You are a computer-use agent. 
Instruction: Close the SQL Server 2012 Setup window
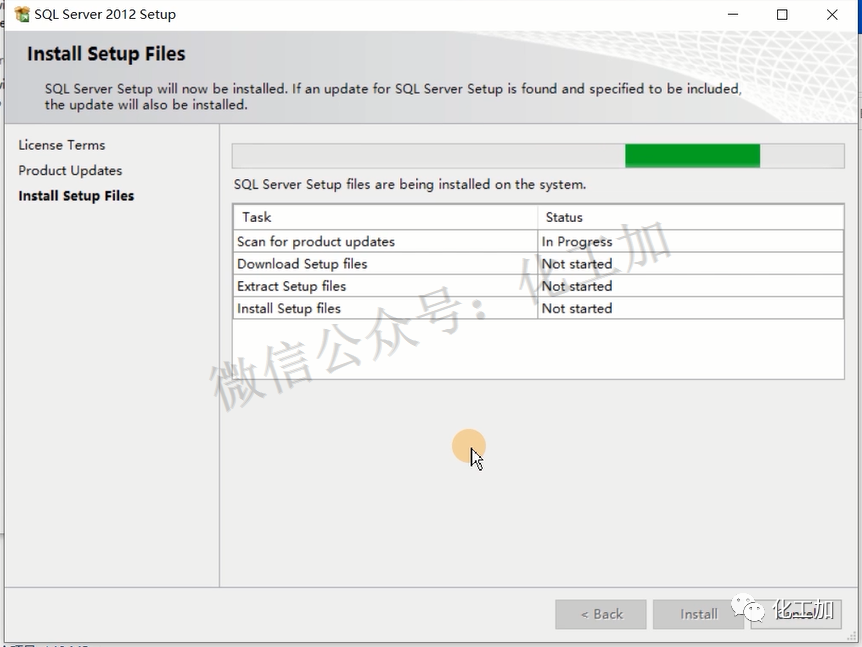point(832,14)
